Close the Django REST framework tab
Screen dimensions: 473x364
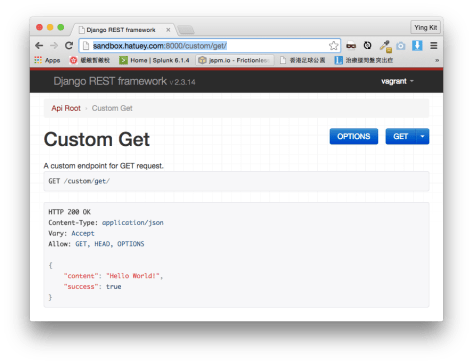[x=168, y=30]
